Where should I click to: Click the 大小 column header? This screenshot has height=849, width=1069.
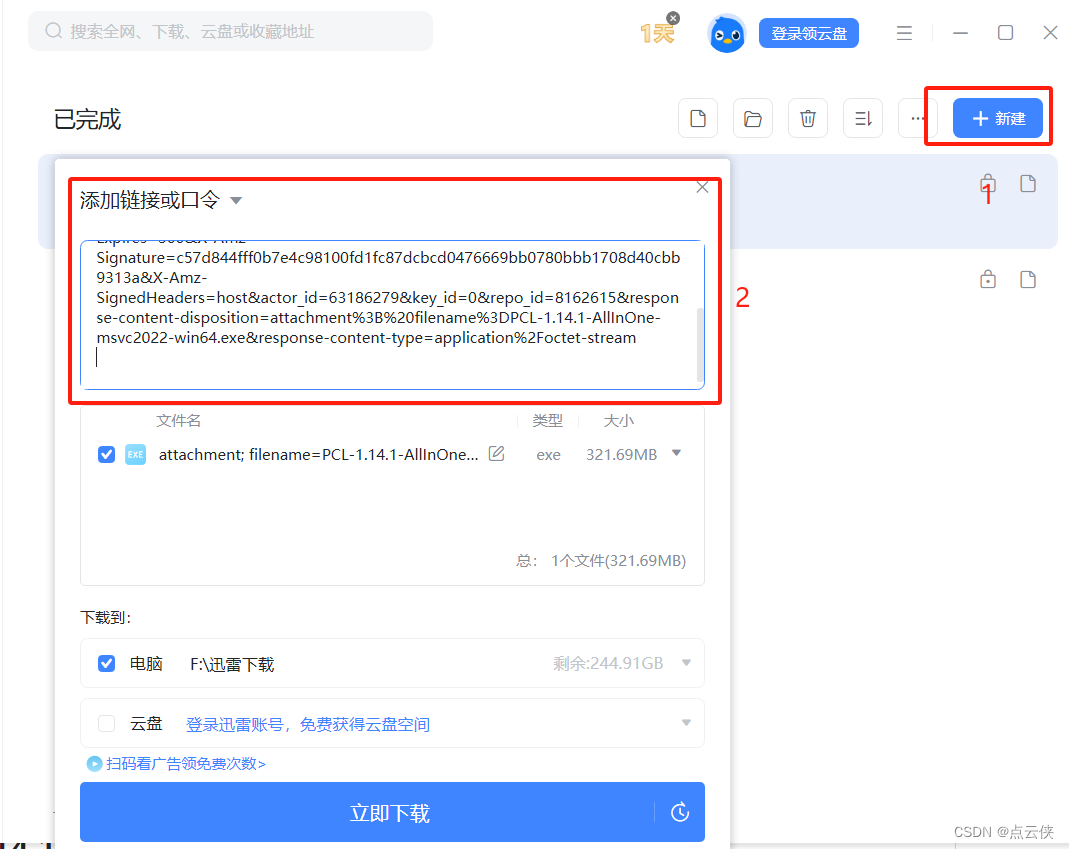pos(618,421)
